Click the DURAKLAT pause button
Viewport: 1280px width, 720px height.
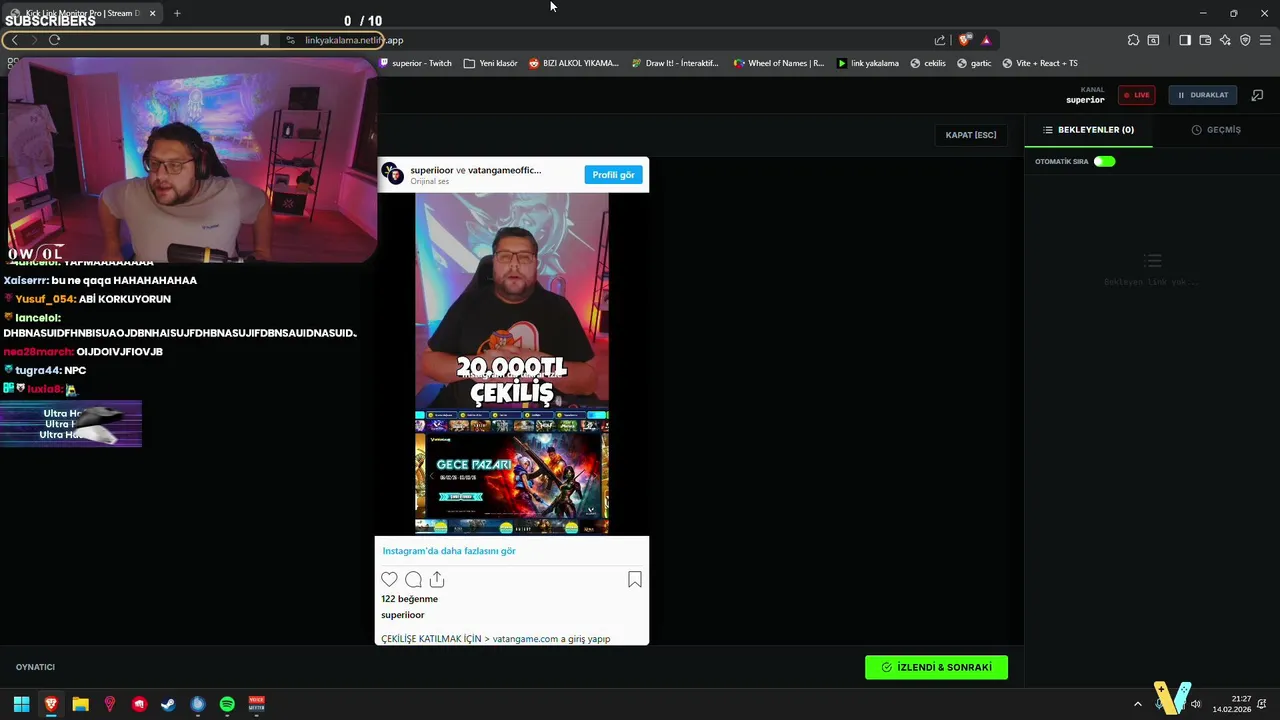1203,95
